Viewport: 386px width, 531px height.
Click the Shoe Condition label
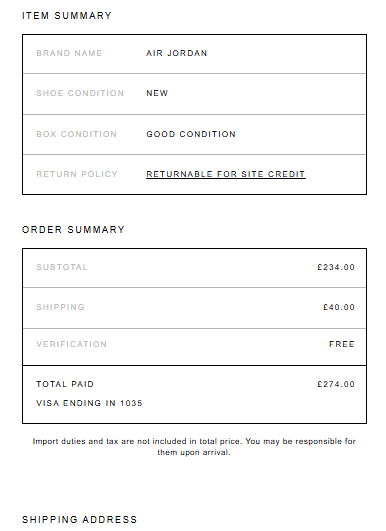point(80,93)
